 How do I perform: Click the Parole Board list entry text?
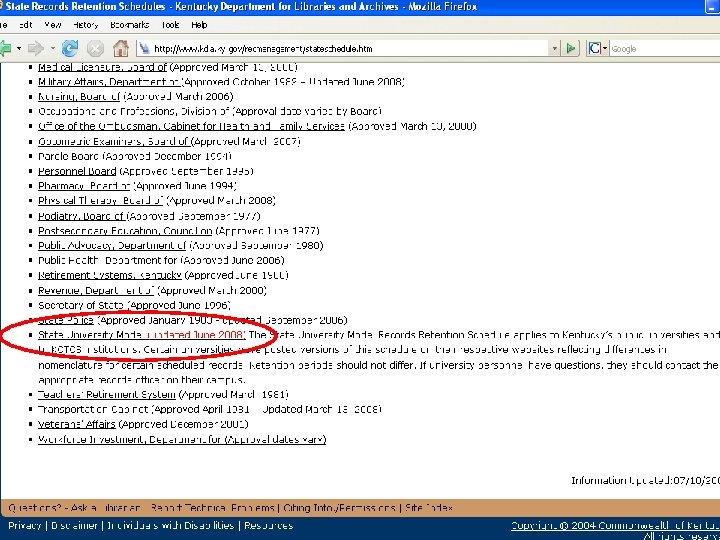click(135, 156)
